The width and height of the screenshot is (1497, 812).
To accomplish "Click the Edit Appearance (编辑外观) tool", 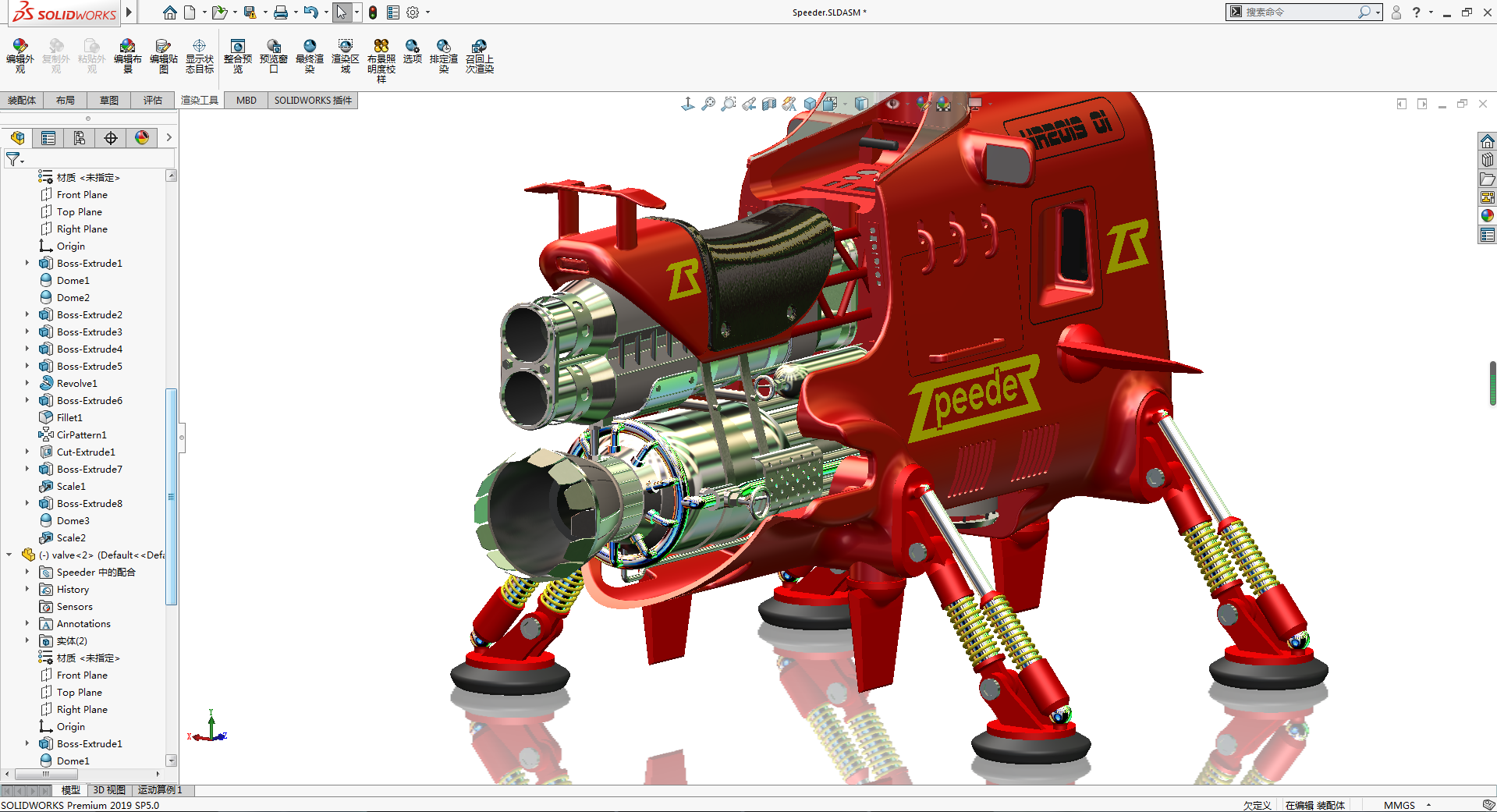I will (20, 56).
